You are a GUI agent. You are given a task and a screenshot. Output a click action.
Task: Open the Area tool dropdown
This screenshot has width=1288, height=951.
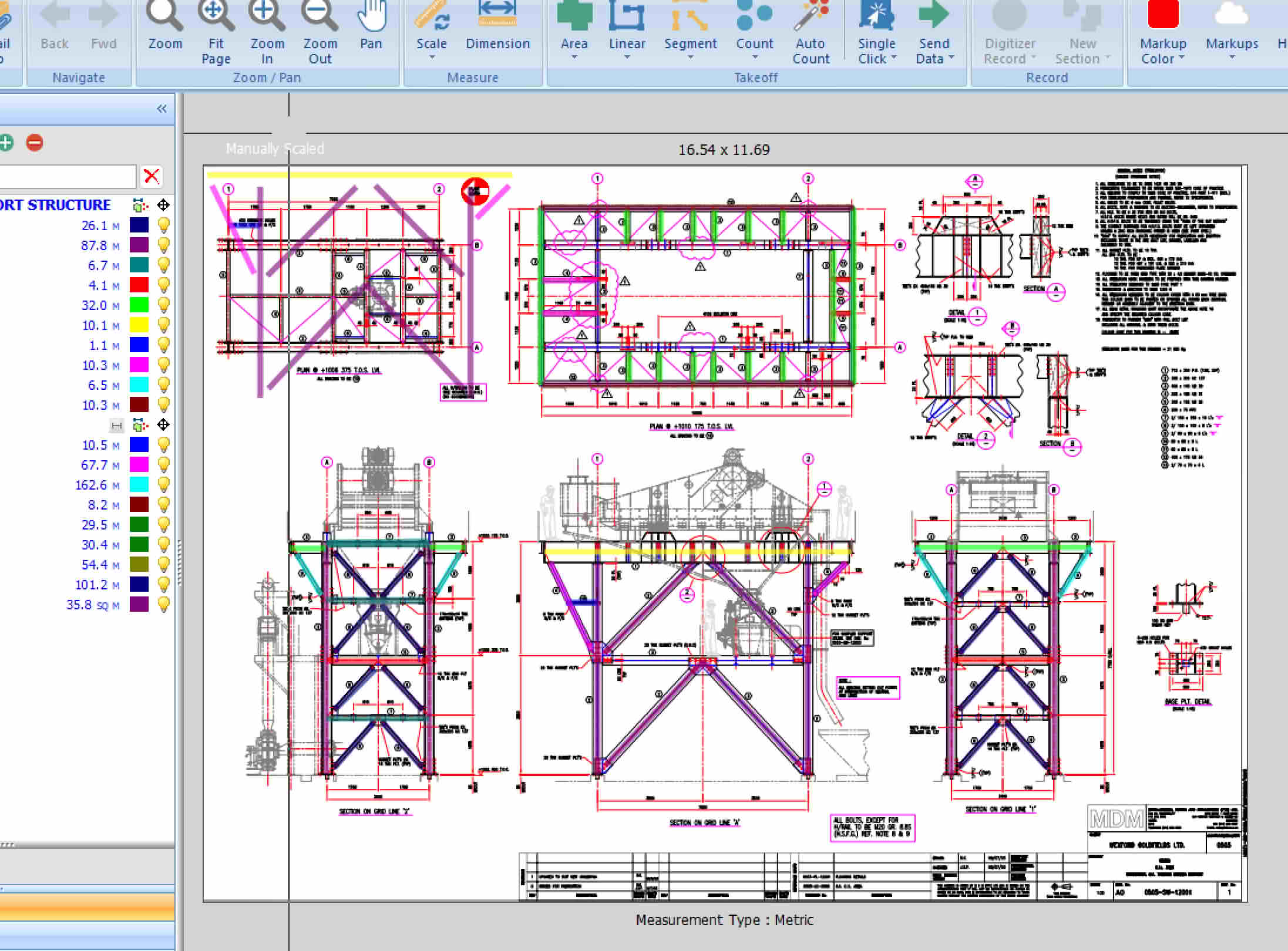pyautogui.click(x=574, y=58)
